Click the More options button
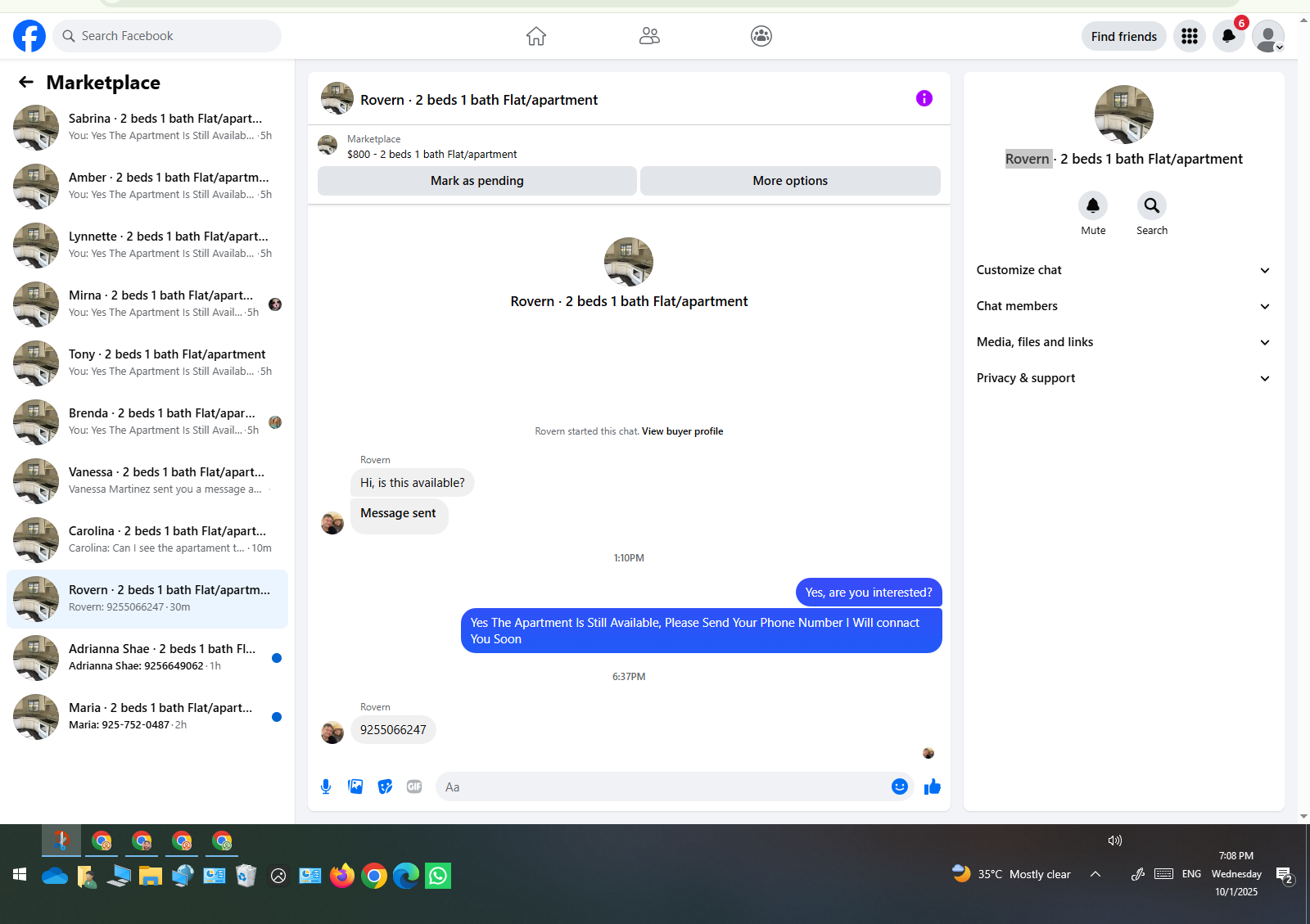The image size is (1310, 924). pyautogui.click(x=790, y=181)
